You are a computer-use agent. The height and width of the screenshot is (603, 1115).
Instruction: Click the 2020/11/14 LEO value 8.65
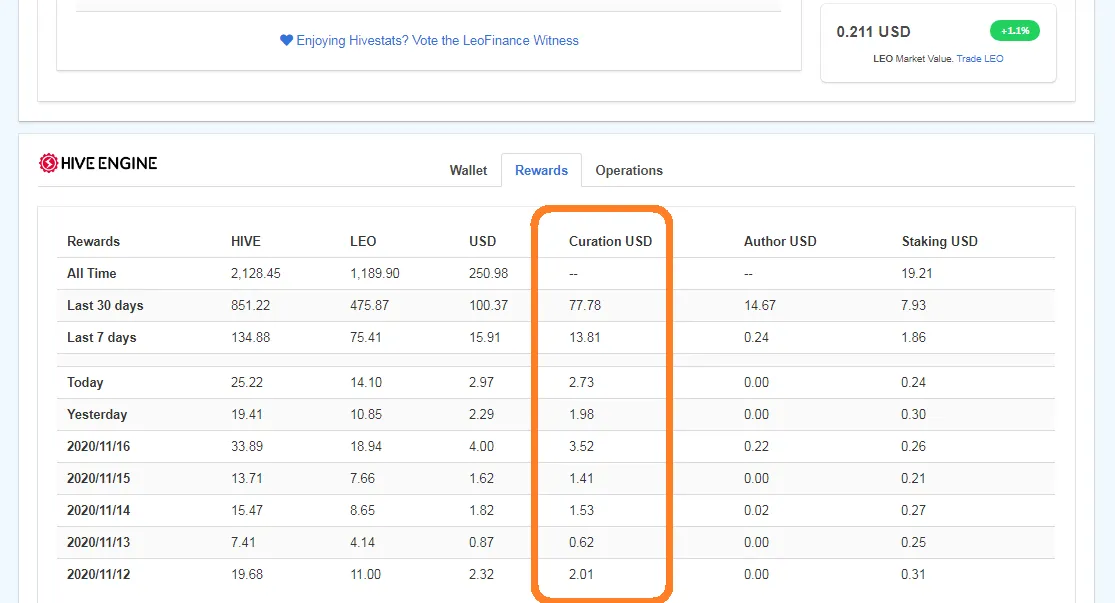click(362, 511)
